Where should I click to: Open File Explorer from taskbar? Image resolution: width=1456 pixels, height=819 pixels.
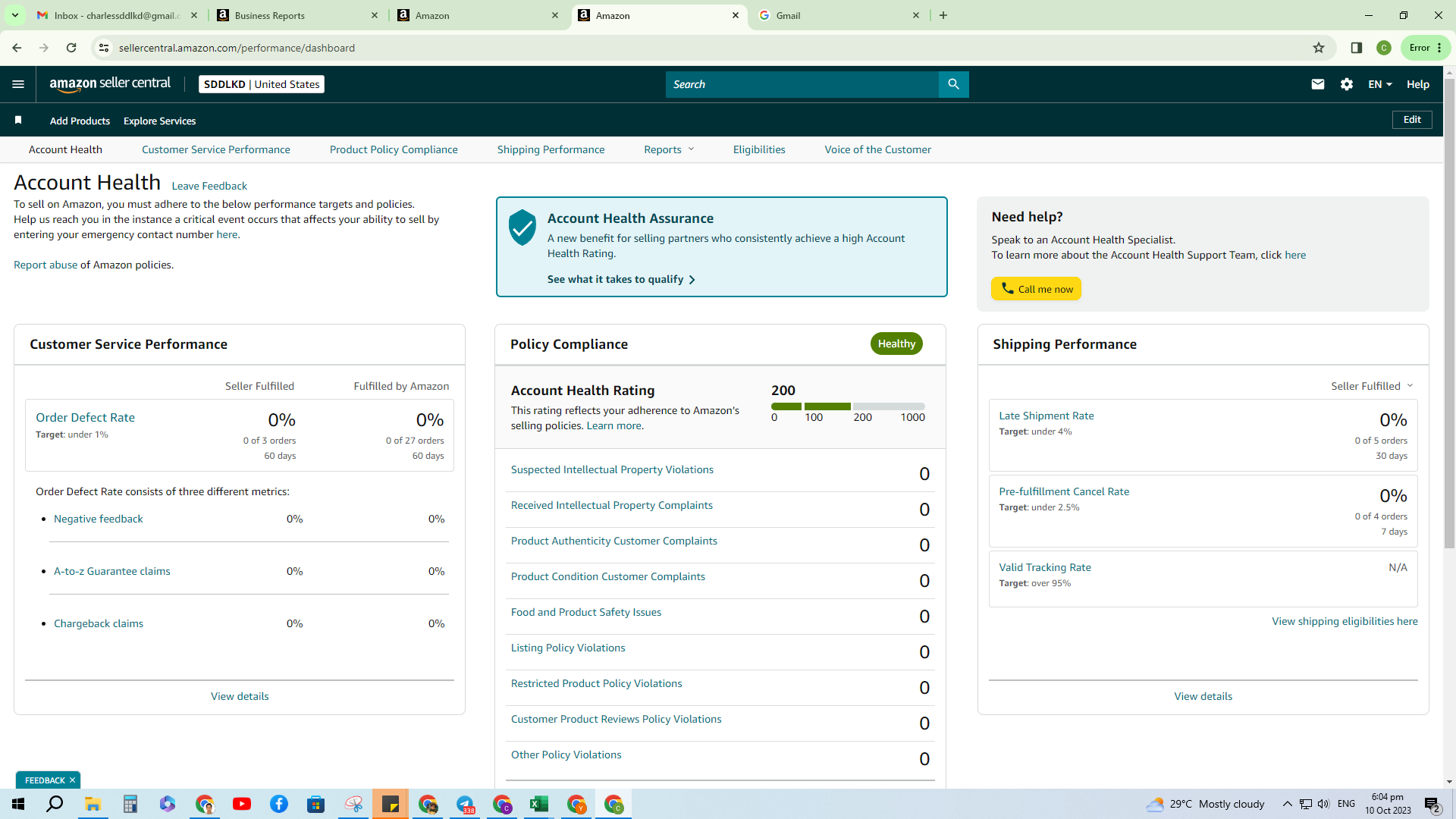click(x=93, y=804)
